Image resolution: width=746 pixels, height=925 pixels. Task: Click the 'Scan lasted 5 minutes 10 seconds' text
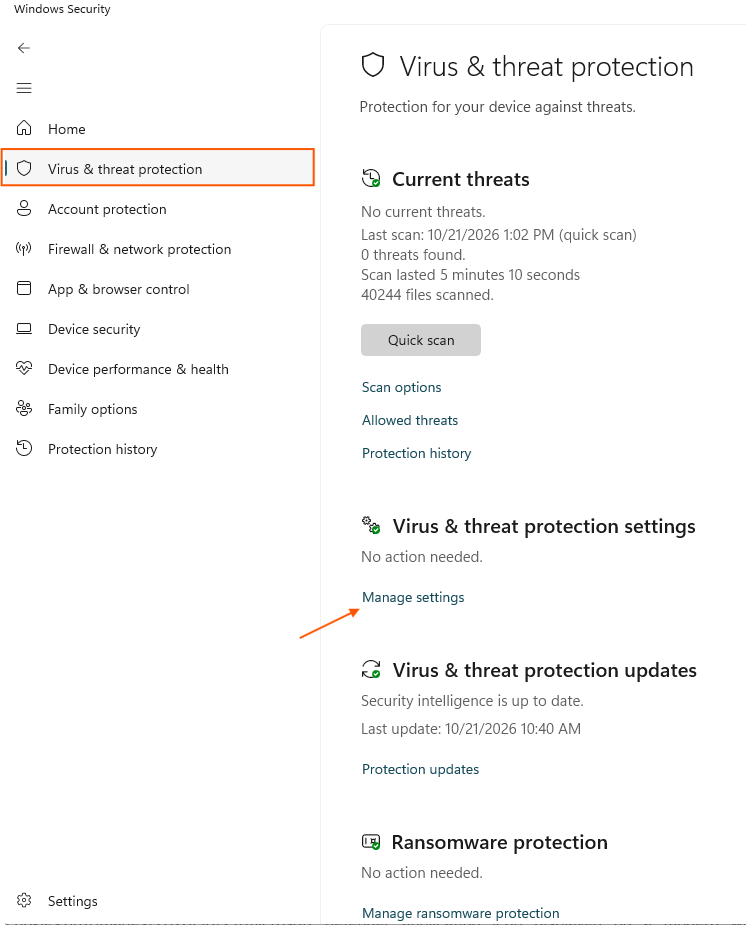coord(471,275)
